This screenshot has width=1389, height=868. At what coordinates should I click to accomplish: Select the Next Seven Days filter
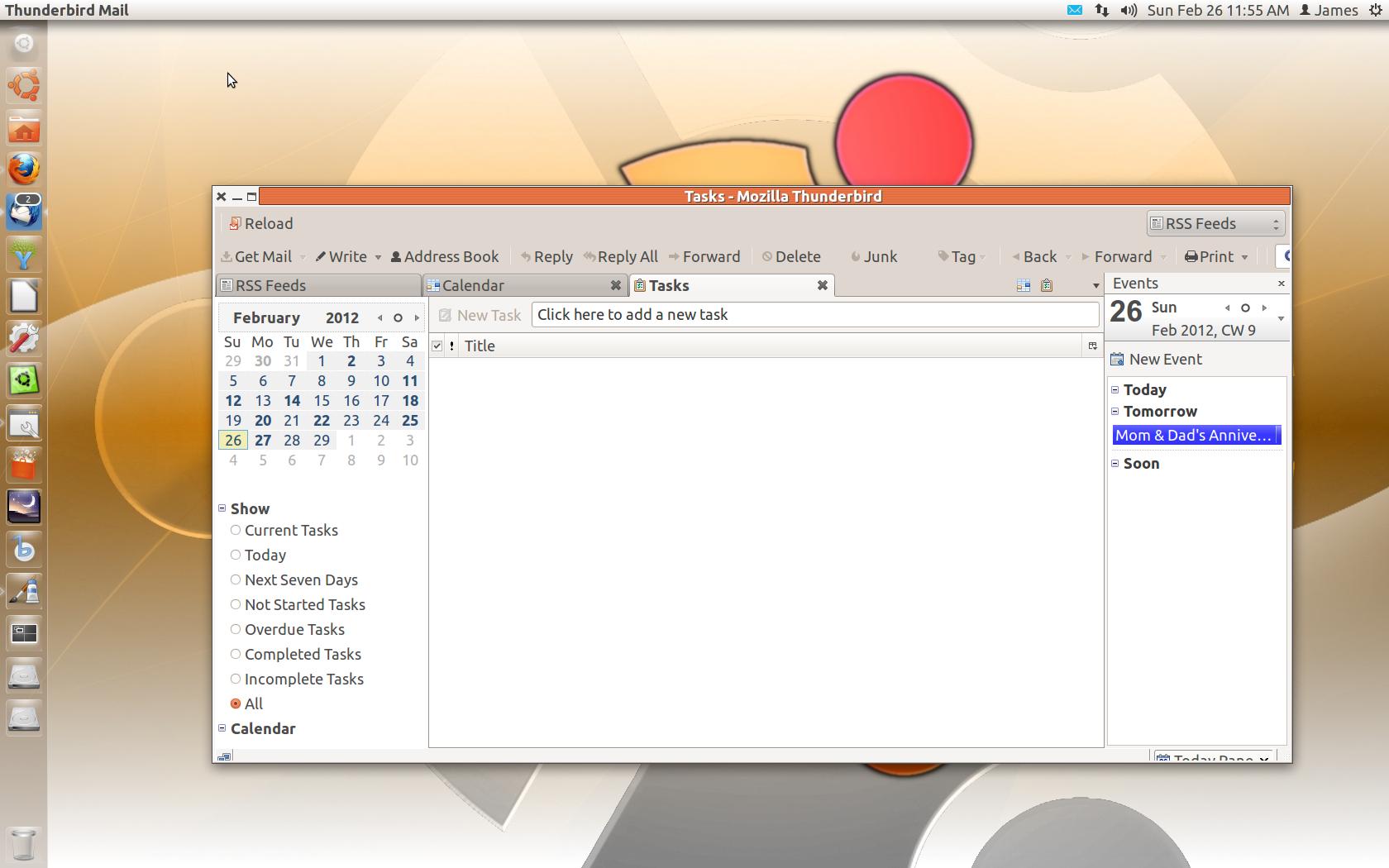(x=294, y=580)
